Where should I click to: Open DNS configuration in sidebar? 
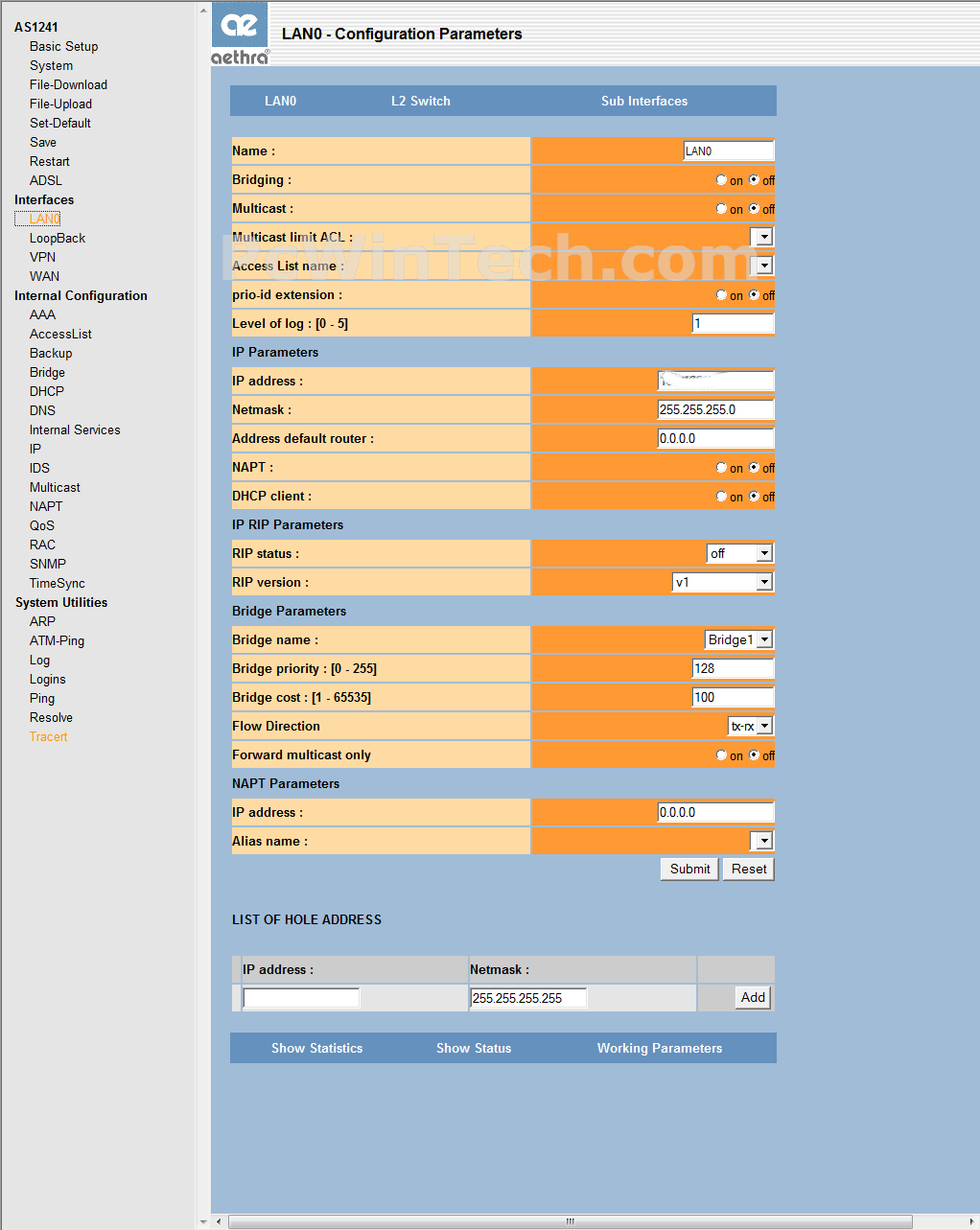[x=42, y=410]
